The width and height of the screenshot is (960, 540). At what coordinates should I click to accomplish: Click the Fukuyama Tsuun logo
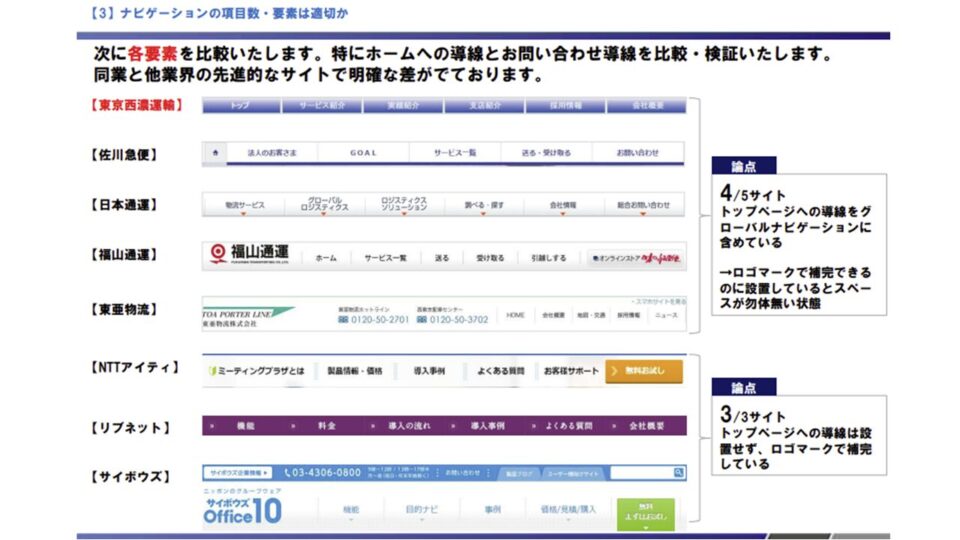250,253
